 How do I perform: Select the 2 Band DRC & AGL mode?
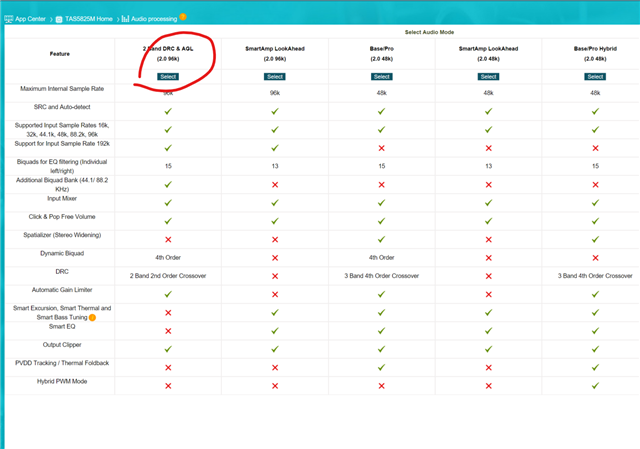[168, 77]
